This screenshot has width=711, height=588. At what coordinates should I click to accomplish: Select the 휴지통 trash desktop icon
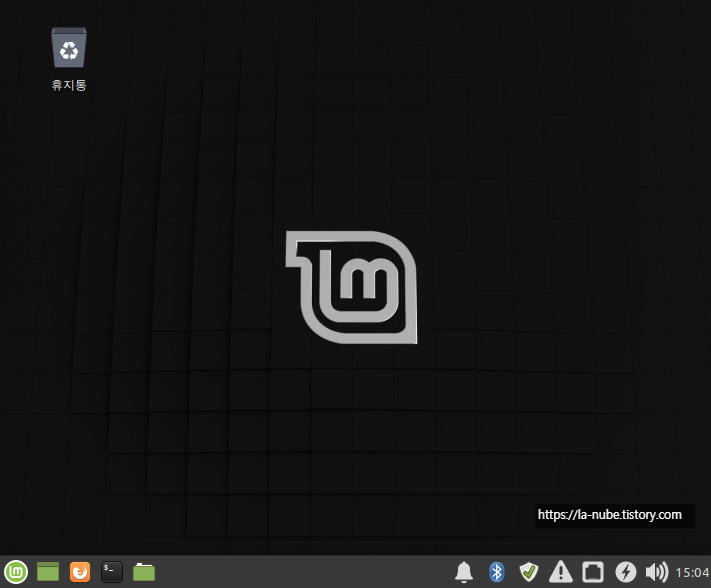pos(69,59)
